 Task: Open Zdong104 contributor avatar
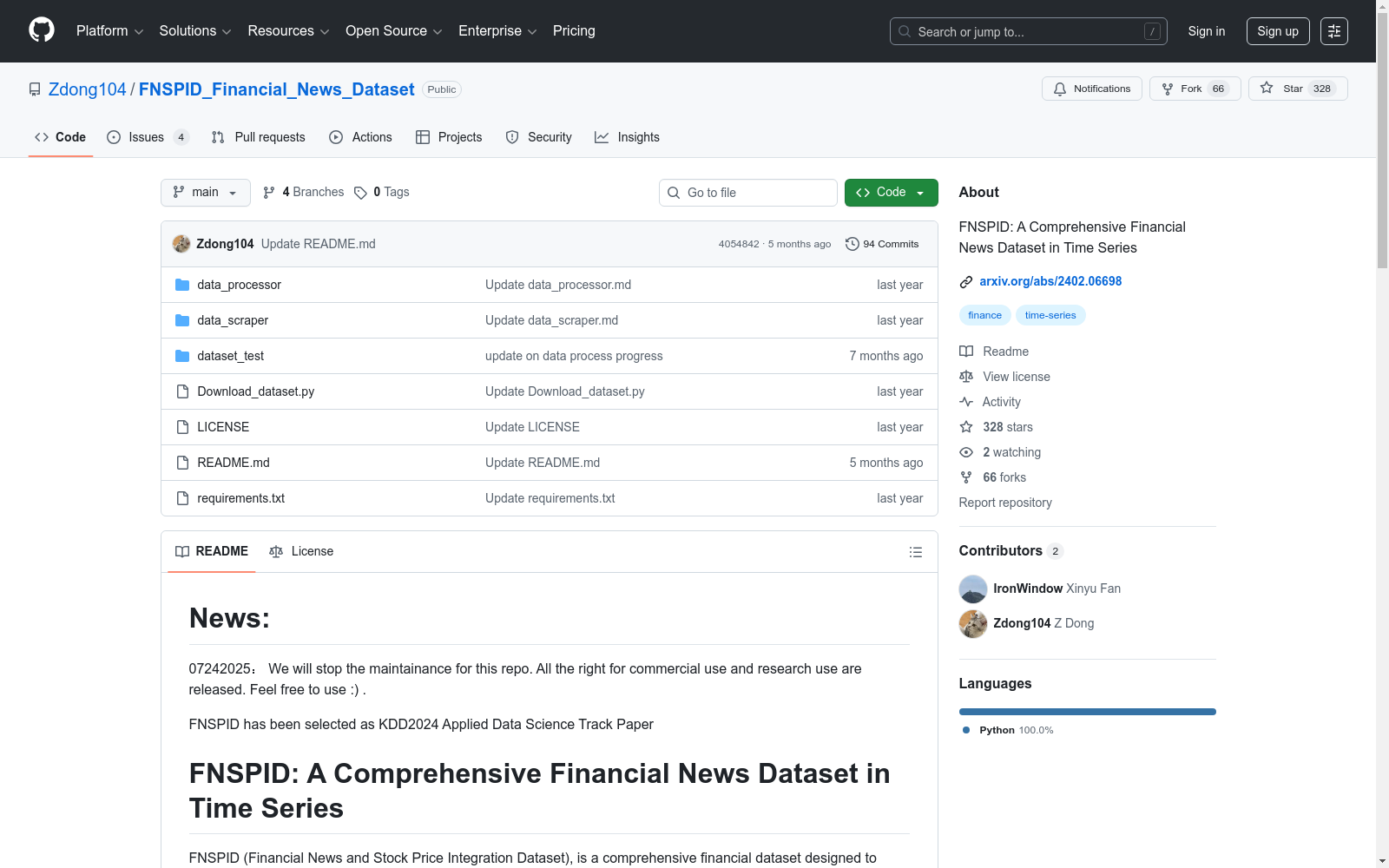pyautogui.click(x=973, y=623)
